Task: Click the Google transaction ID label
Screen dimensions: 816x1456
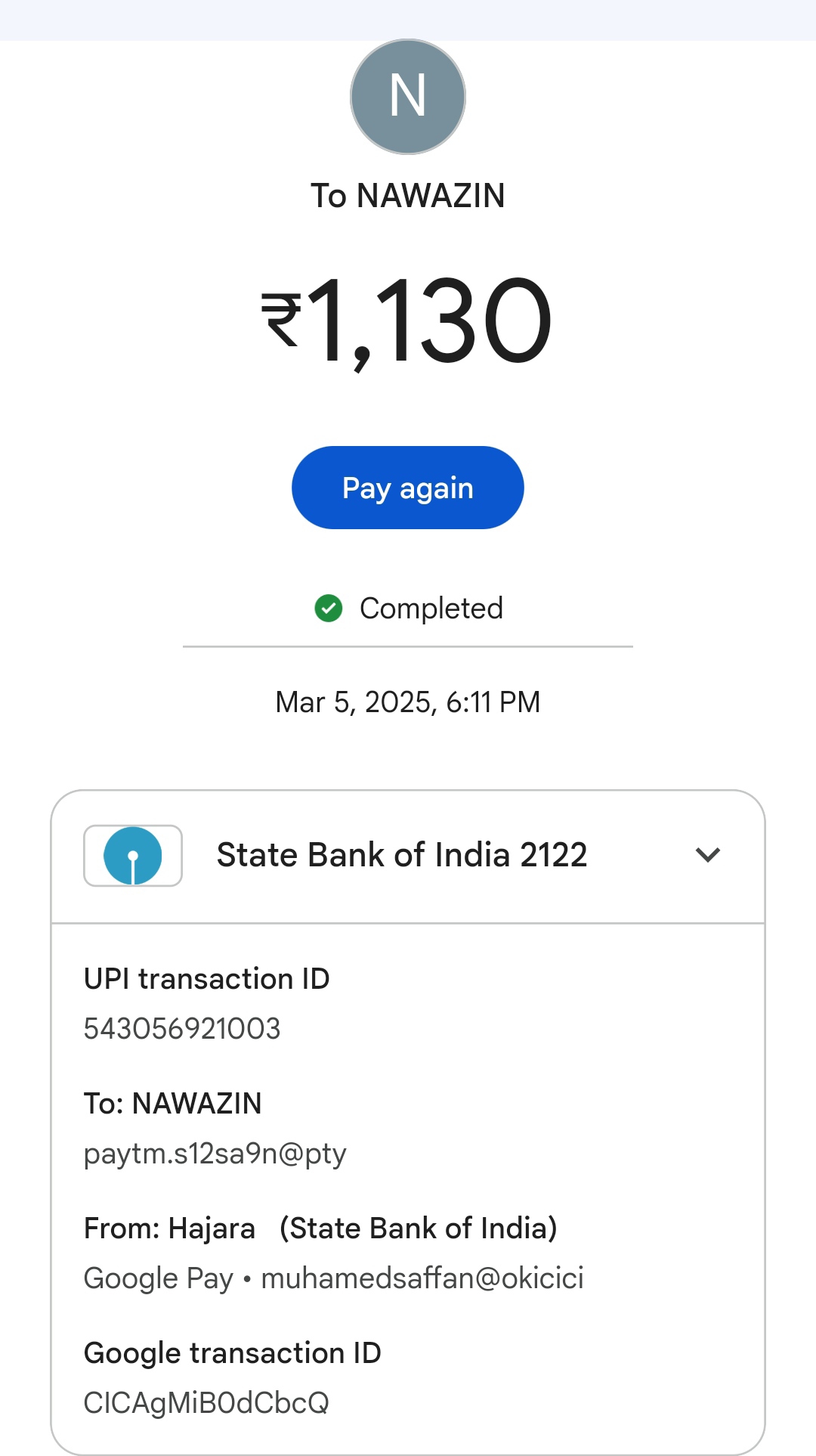Action: point(233,1353)
